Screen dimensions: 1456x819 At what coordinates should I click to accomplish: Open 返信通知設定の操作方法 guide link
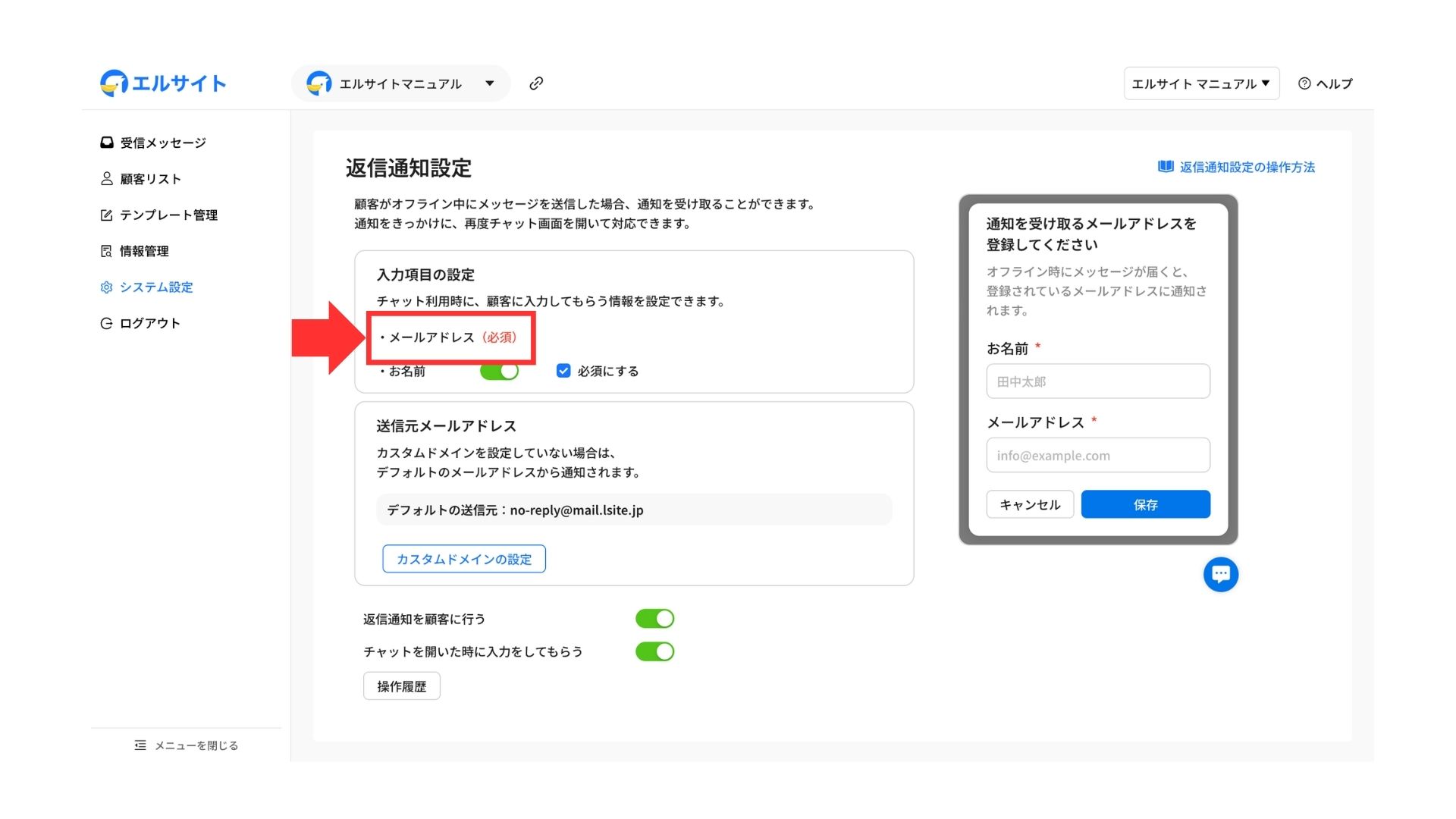[1247, 168]
